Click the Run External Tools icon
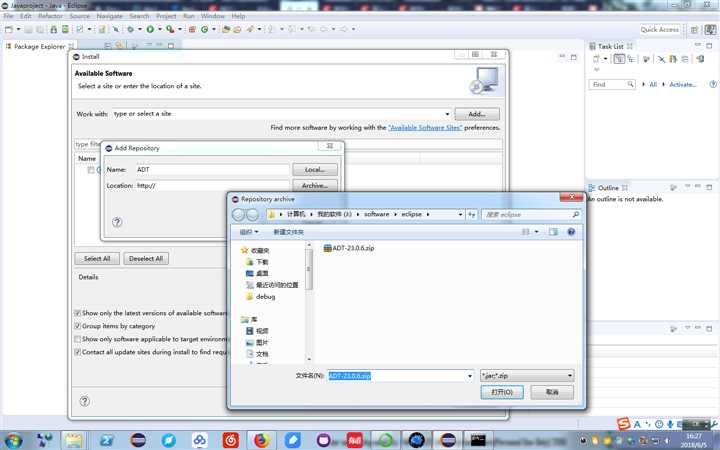Screen dimensions: 720x450 click(170, 29)
